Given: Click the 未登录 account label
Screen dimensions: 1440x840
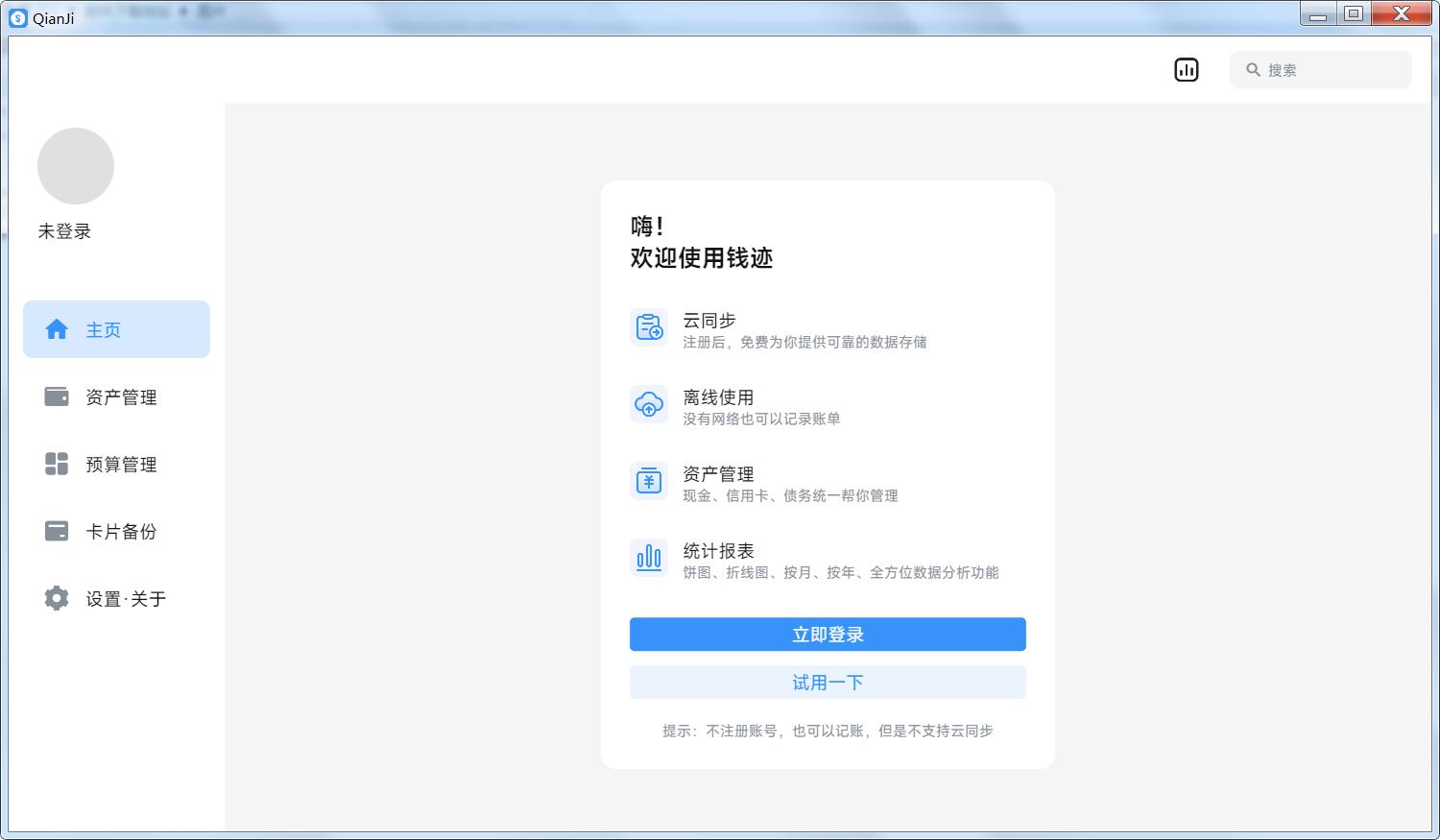Looking at the screenshot, I should (64, 231).
